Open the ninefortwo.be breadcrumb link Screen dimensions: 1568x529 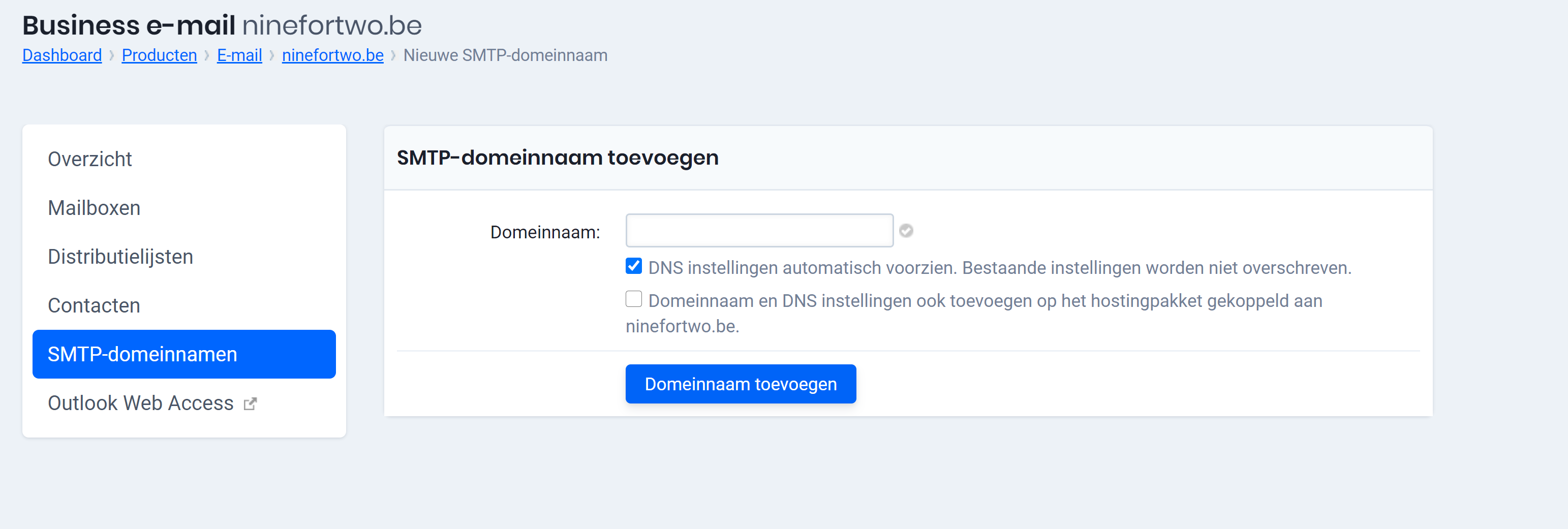pyautogui.click(x=332, y=55)
